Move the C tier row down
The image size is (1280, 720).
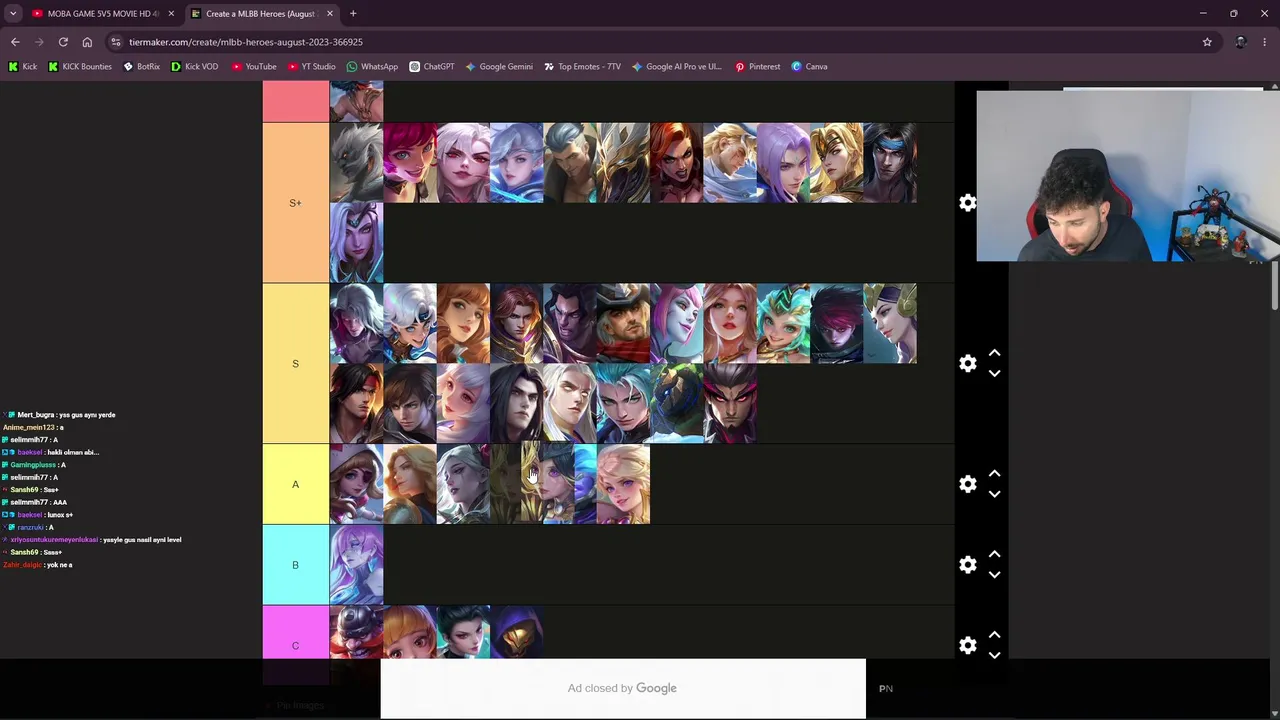pos(994,655)
